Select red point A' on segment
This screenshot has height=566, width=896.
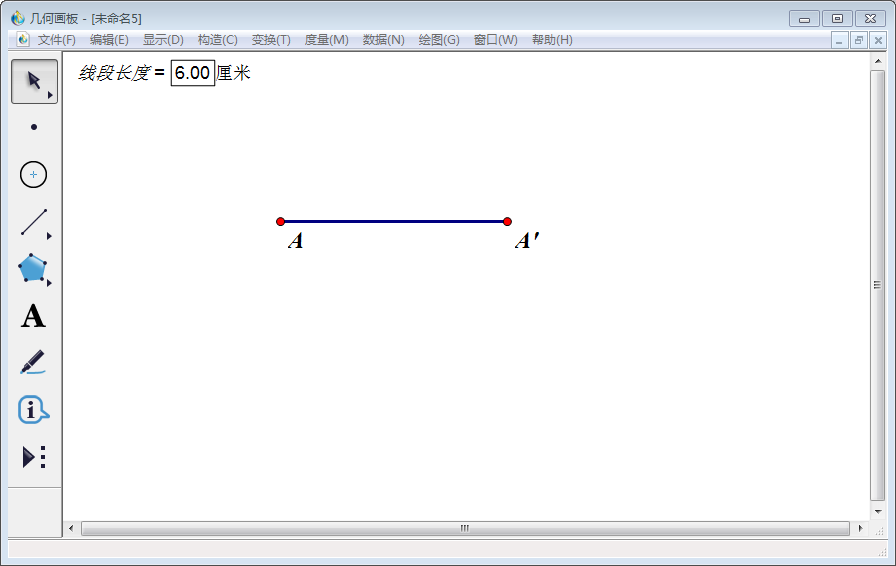(x=507, y=222)
